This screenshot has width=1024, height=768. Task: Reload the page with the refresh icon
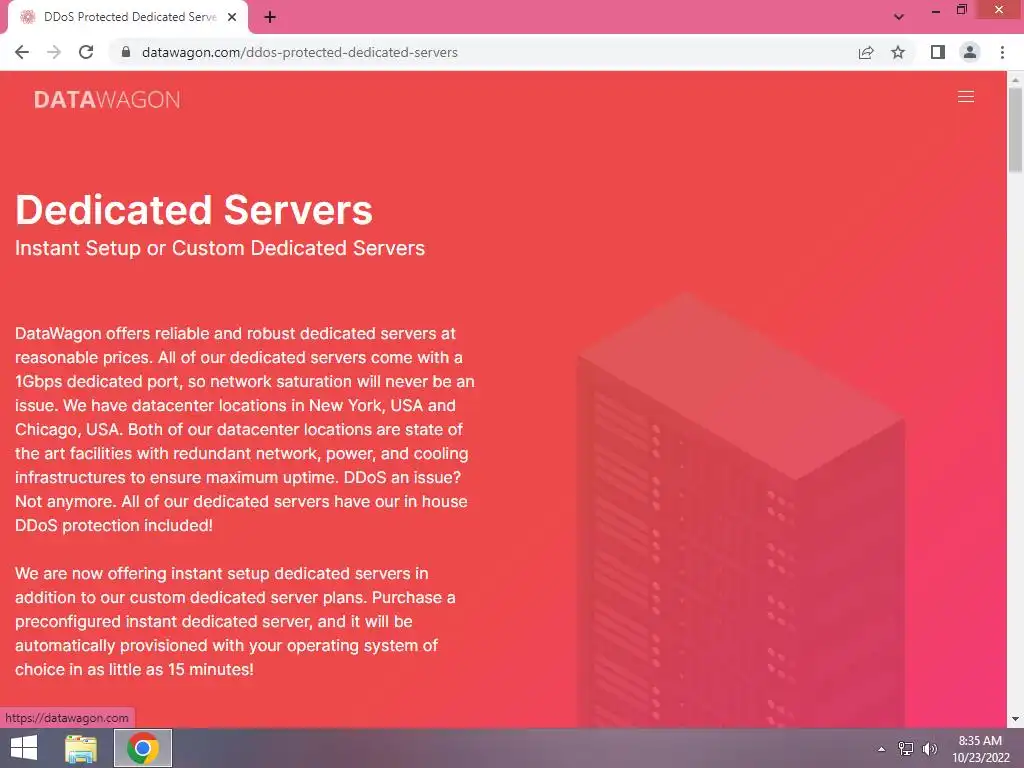86,52
